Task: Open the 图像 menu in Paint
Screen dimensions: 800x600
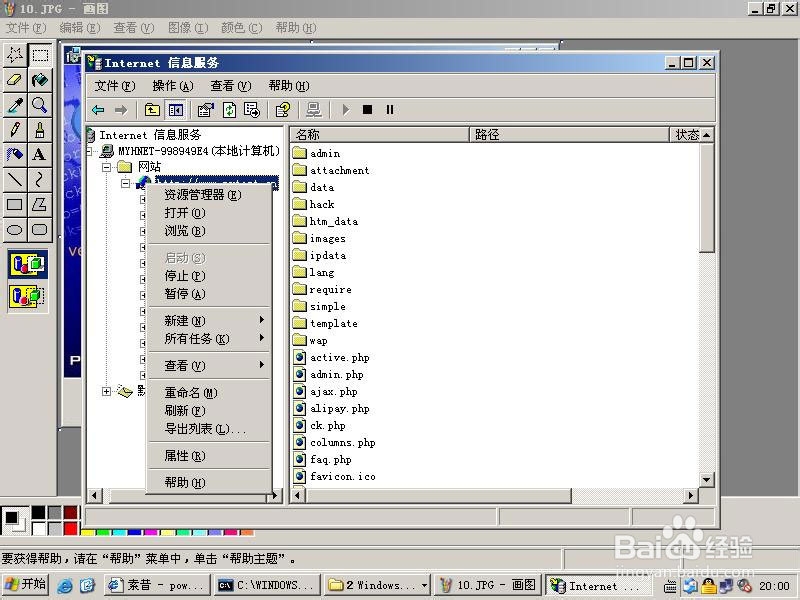Action: click(x=186, y=27)
